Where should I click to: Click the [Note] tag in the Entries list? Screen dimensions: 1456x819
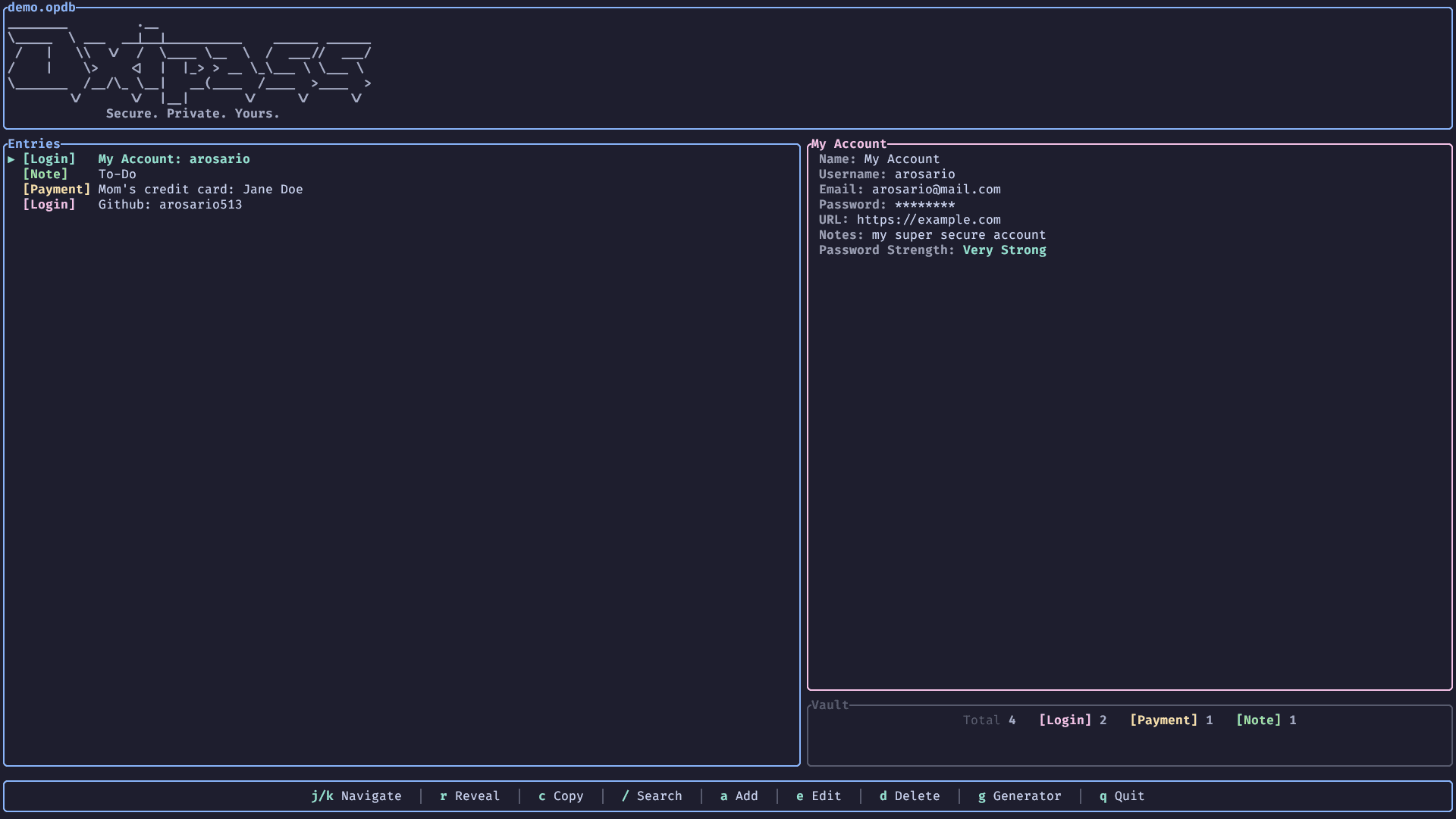pyautogui.click(x=45, y=174)
